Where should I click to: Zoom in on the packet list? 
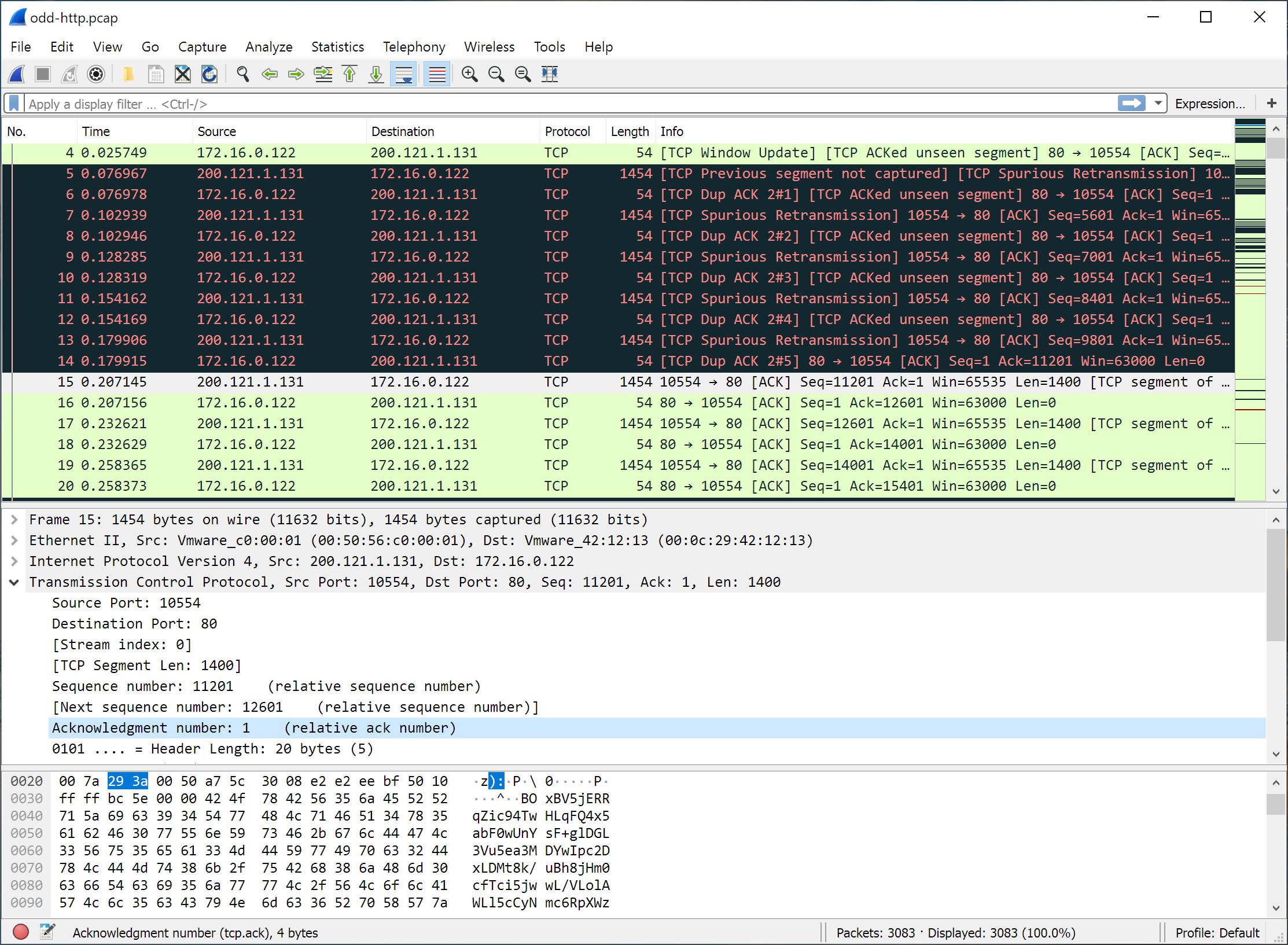470,74
